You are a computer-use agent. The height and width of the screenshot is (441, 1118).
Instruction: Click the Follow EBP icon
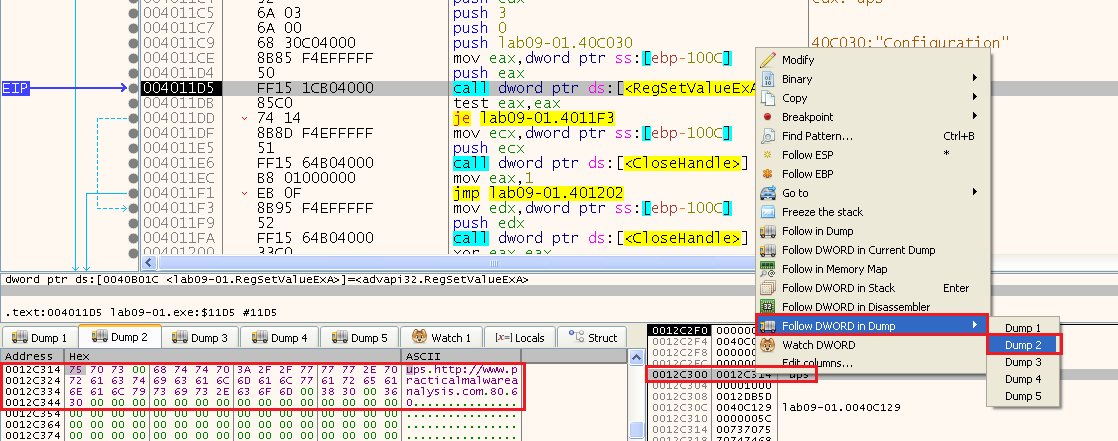tap(768, 174)
